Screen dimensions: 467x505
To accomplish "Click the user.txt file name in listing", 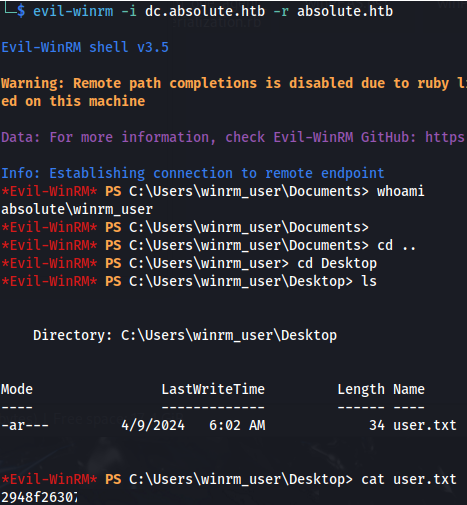I will pyautogui.click(x=425, y=425).
